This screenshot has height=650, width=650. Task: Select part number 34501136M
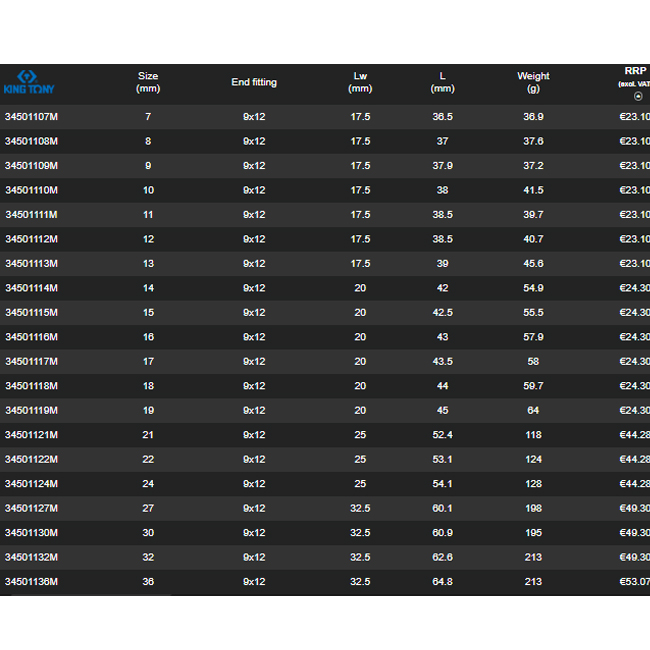(x=32, y=582)
